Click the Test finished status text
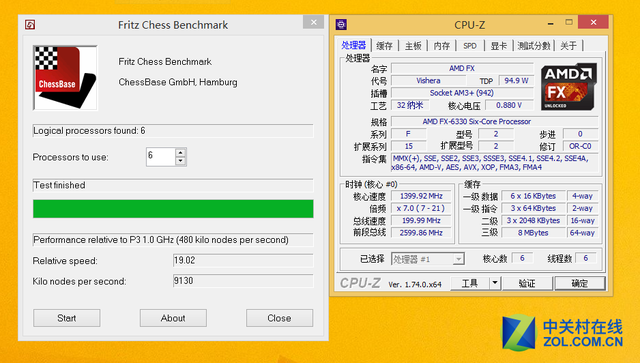The width and height of the screenshot is (640, 363). 60,185
